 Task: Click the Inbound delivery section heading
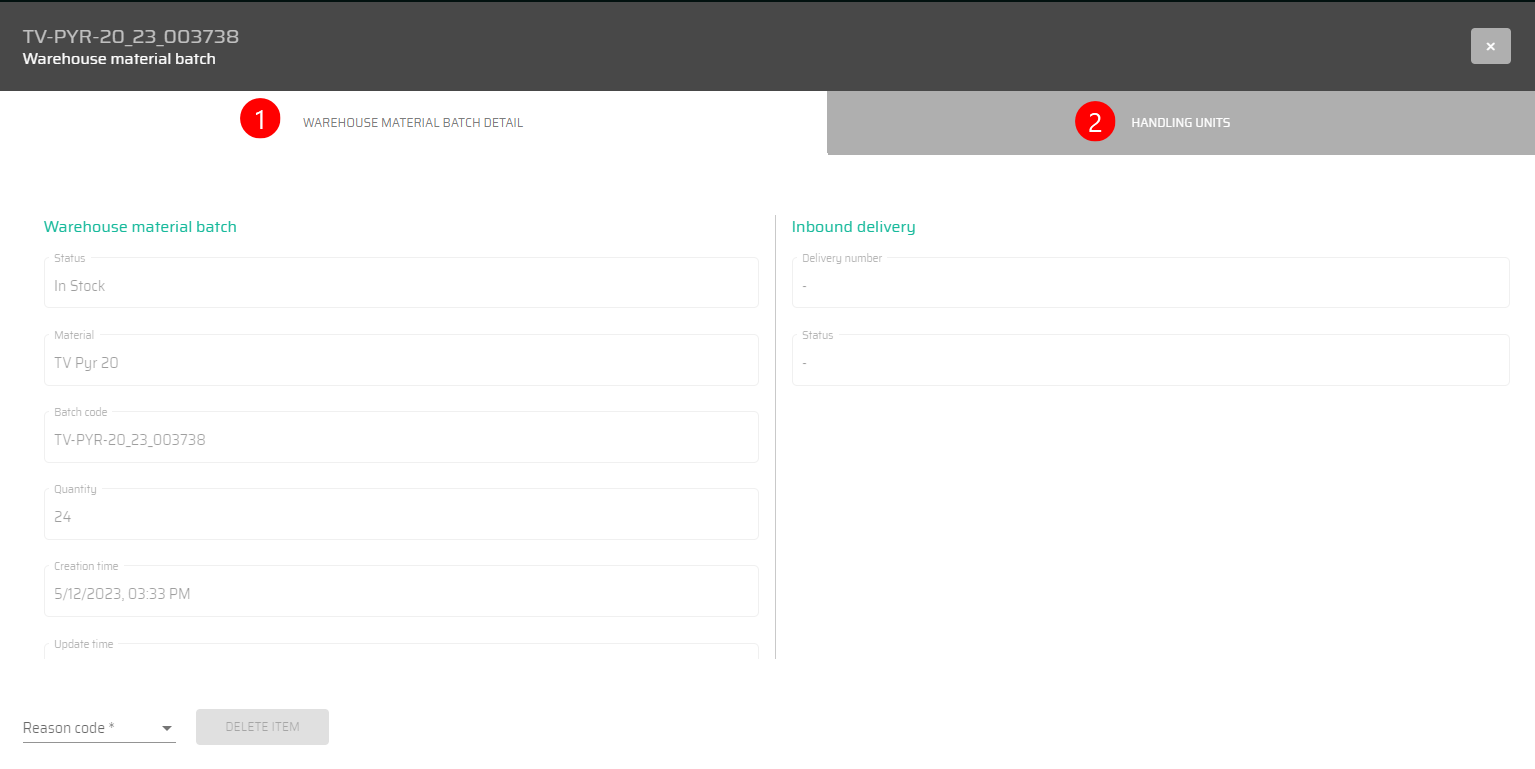853,227
